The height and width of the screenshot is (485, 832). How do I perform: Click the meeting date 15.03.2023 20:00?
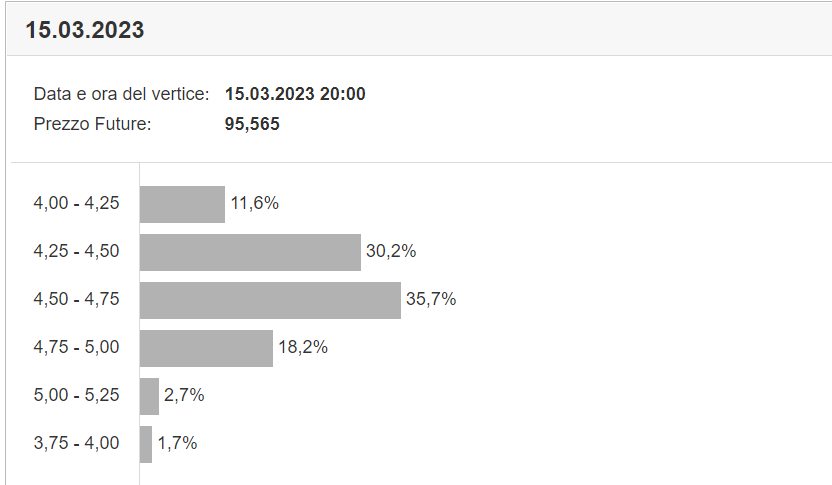pyautogui.click(x=295, y=94)
